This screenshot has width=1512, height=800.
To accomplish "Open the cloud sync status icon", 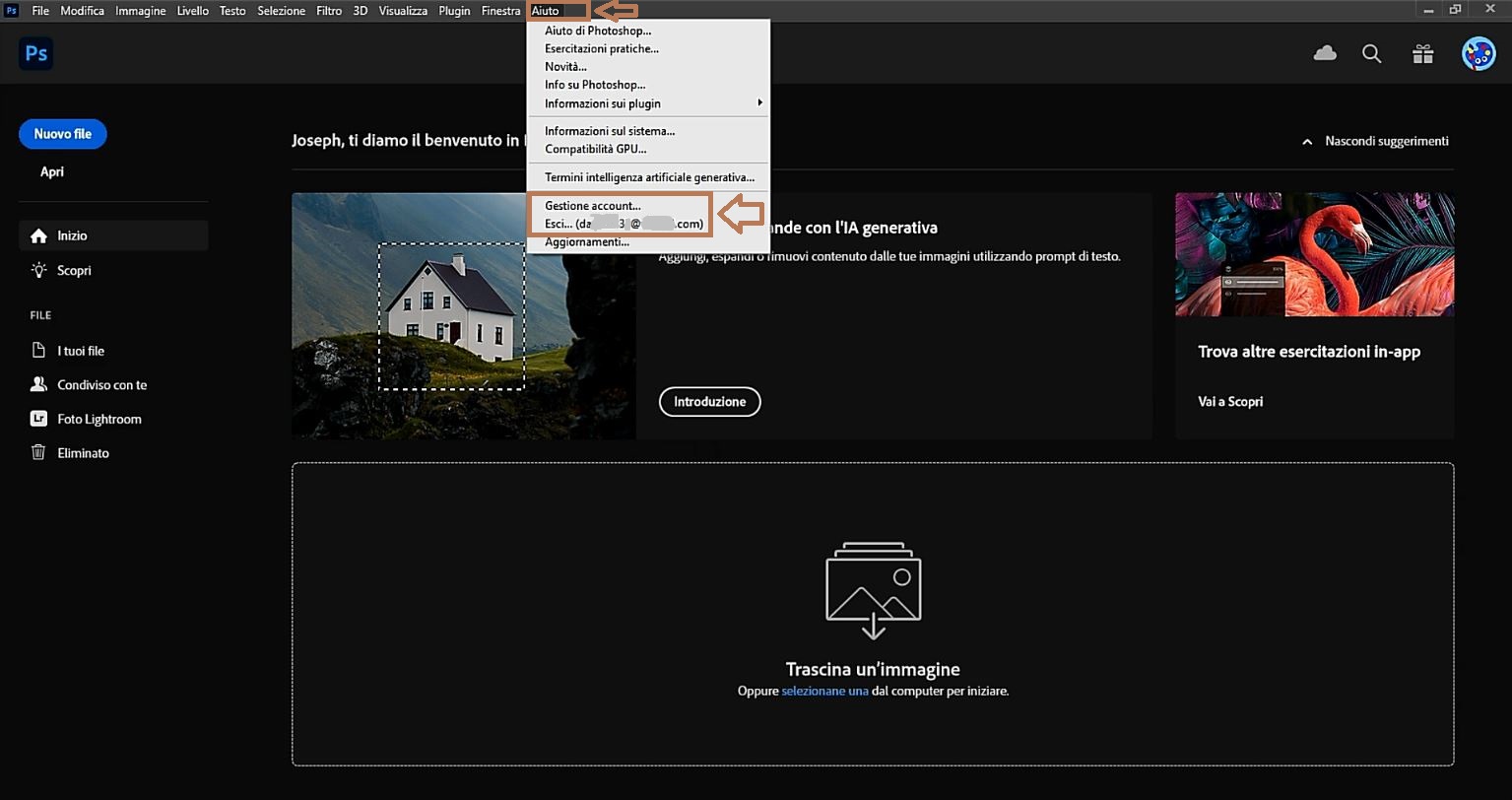I will pyautogui.click(x=1325, y=53).
